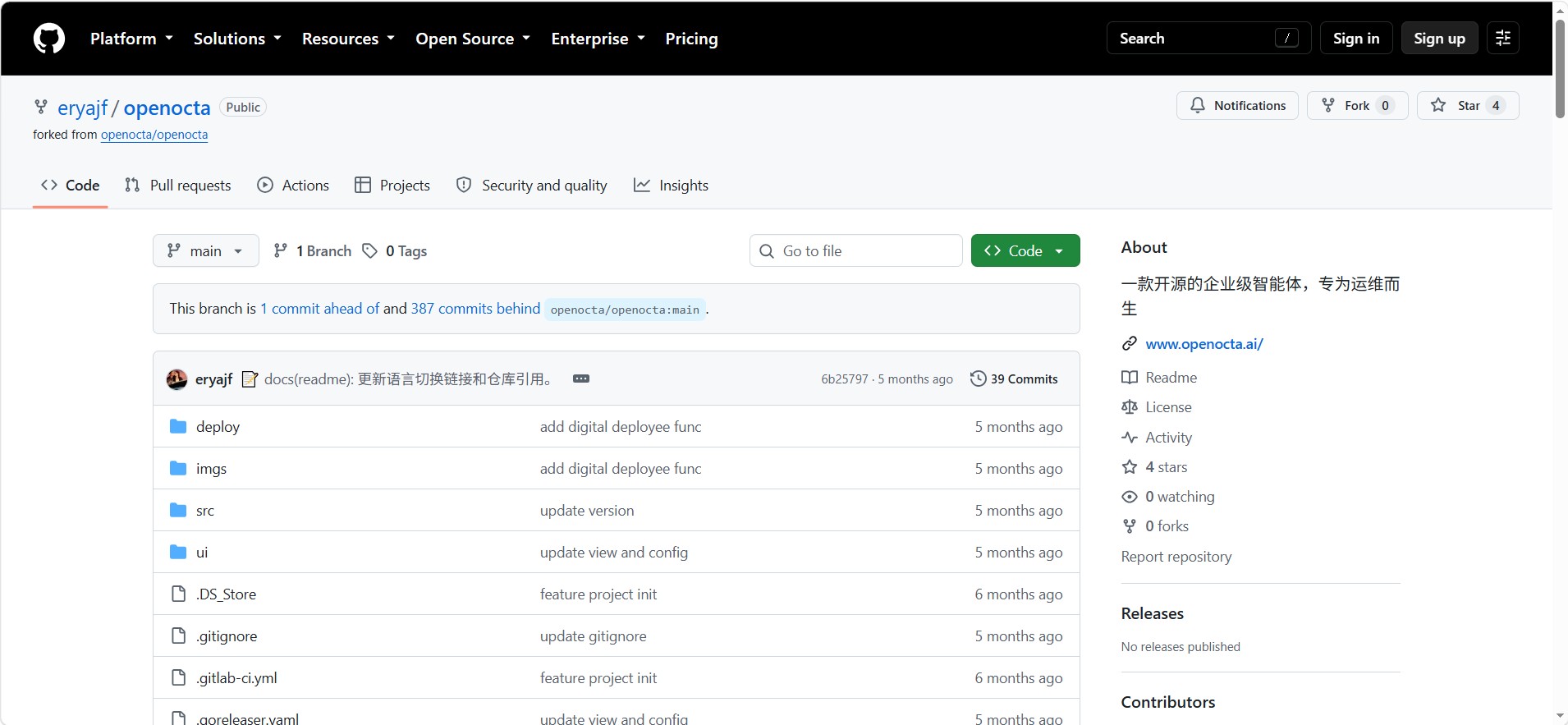Switch to the Projects tab
This screenshot has width=1568, height=725.
click(392, 186)
